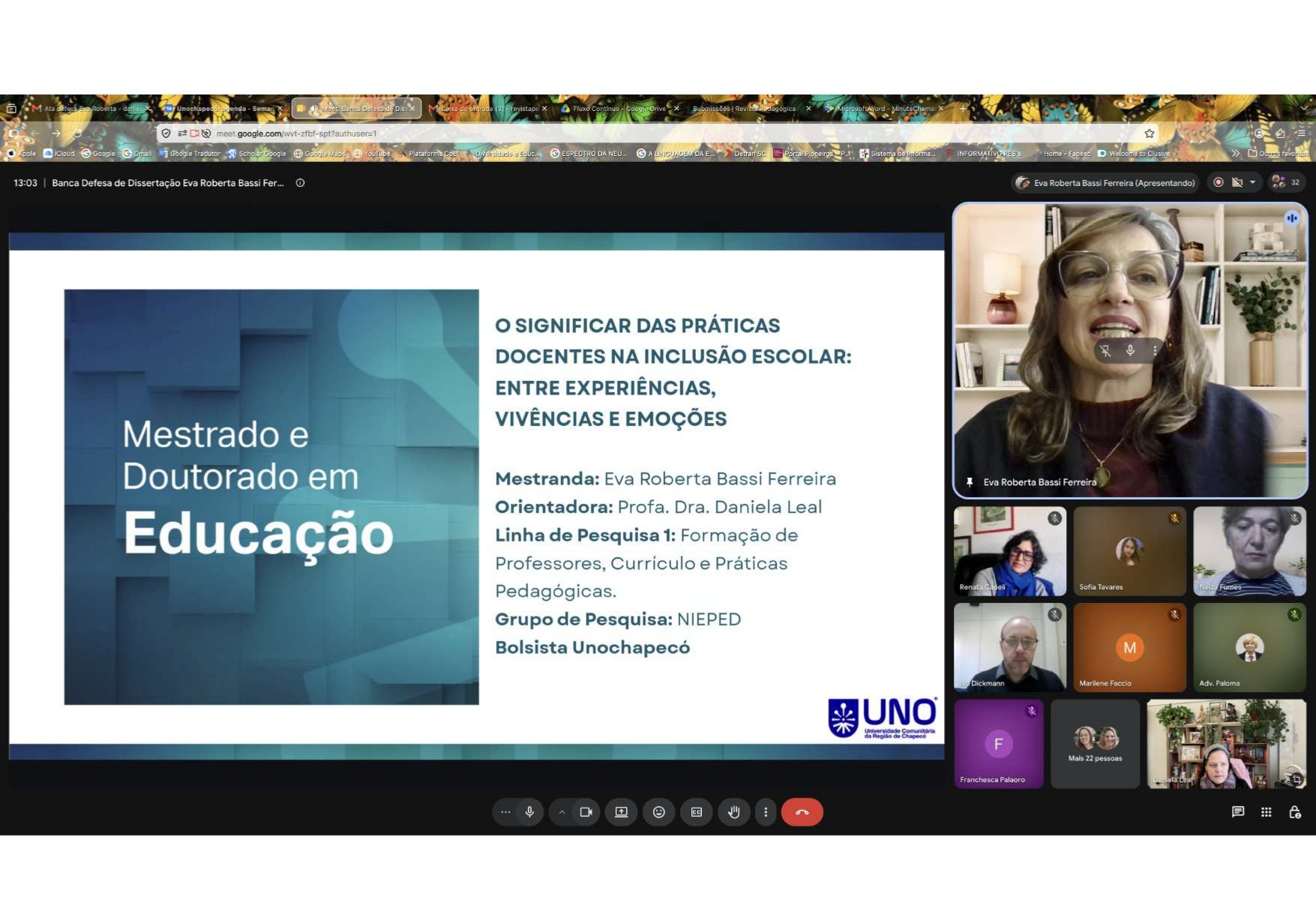The image size is (1316, 906).
Task: Bookmark page with the star icon
Action: coord(1150,133)
